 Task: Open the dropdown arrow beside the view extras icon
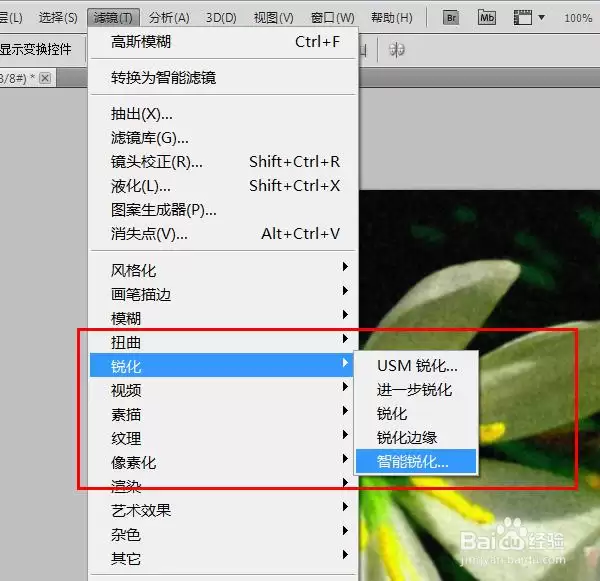click(541, 17)
